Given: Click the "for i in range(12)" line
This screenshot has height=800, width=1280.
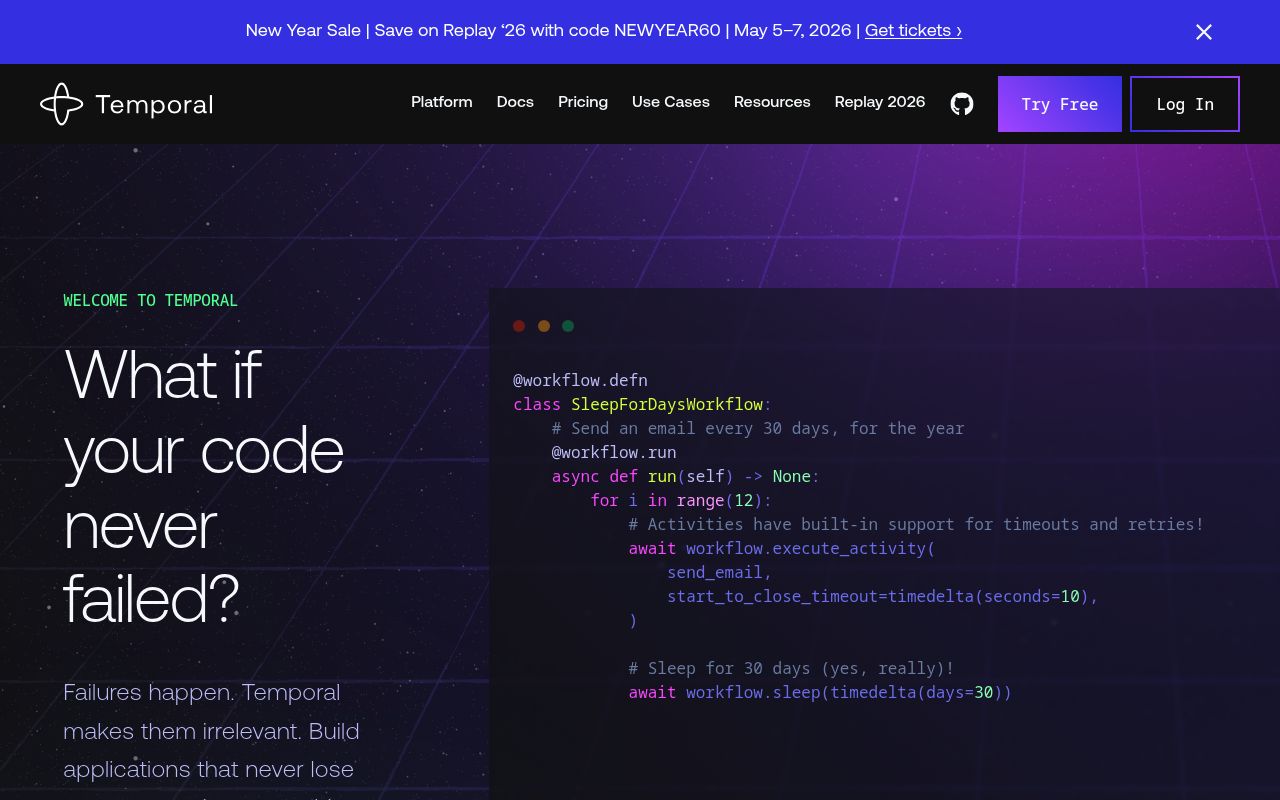Looking at the screenshot, I should [x=682, y=500].
